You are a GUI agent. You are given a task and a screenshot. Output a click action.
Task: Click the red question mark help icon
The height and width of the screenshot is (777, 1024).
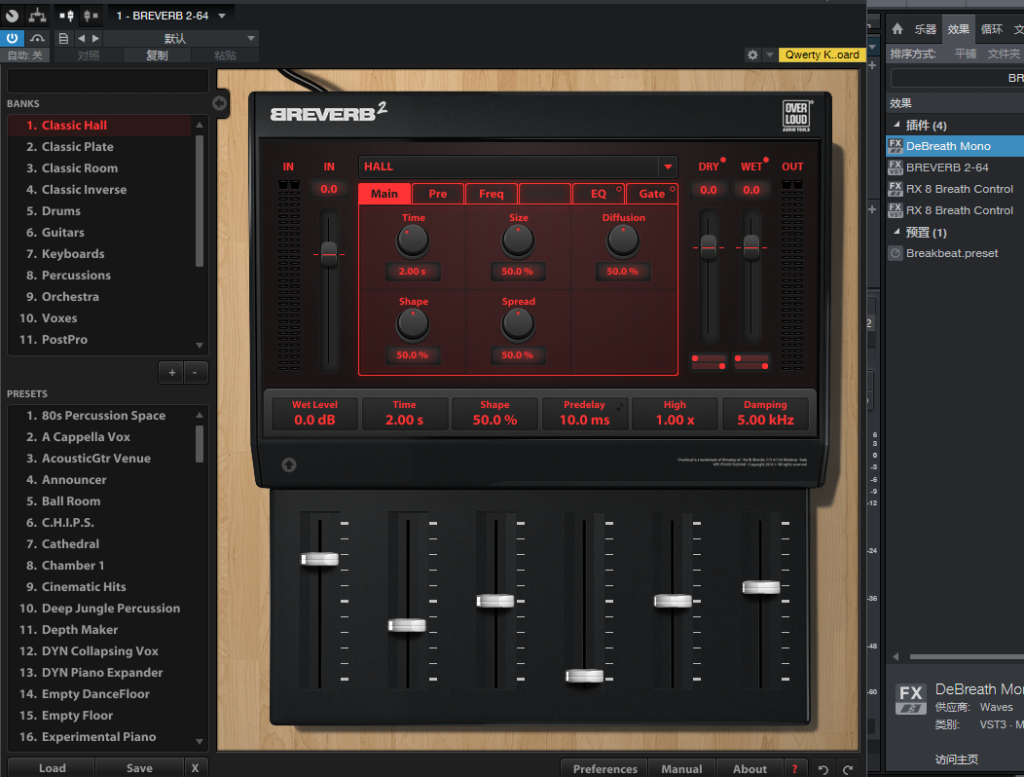[795, 769]
